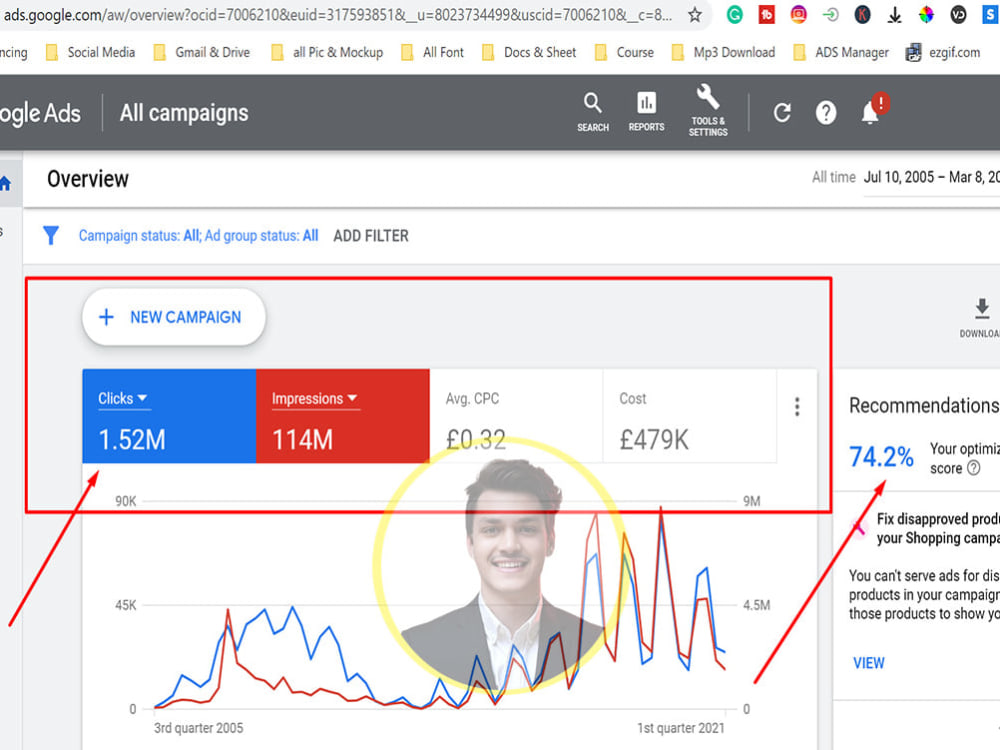Edit the Campaign status filter
Viewport: 1000px width, 750px height.
click(198, 236)
